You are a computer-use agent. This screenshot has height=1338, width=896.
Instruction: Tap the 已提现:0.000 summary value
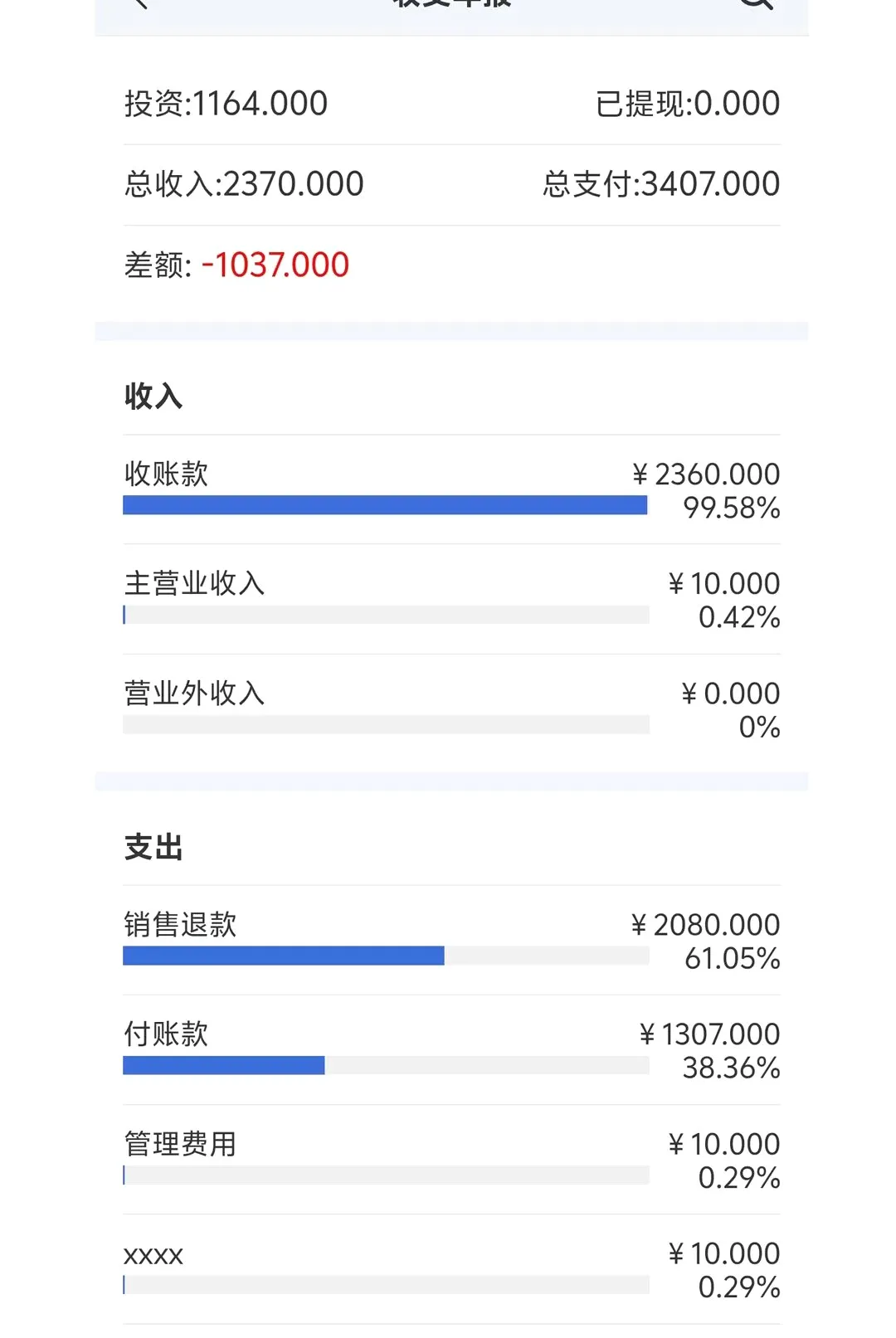pos(688,104)
